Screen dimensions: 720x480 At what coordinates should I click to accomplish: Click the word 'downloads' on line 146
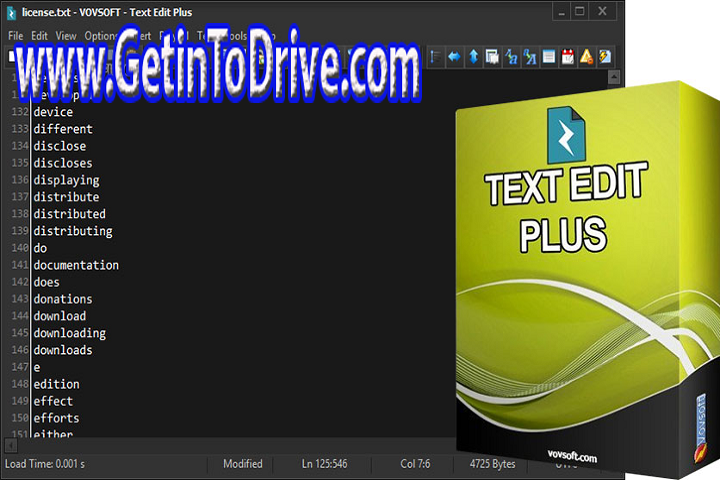point(63,350)
